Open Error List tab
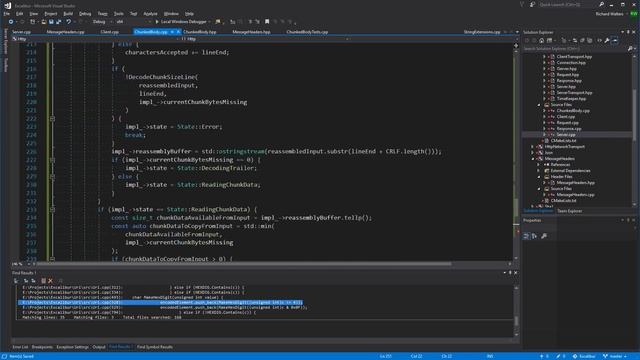 (20, 347)
